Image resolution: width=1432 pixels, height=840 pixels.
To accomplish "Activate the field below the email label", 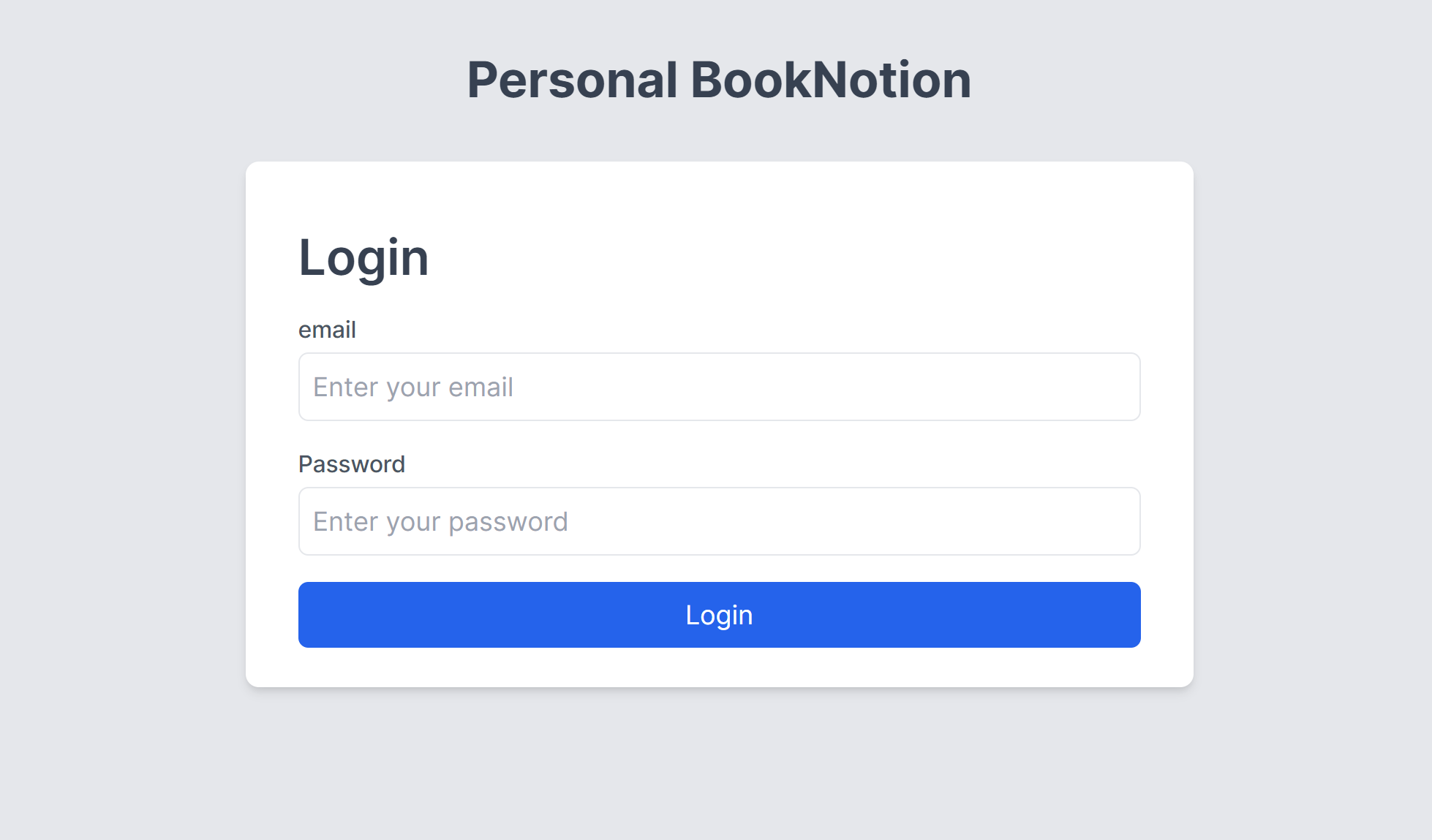I will tap(719, 387).
